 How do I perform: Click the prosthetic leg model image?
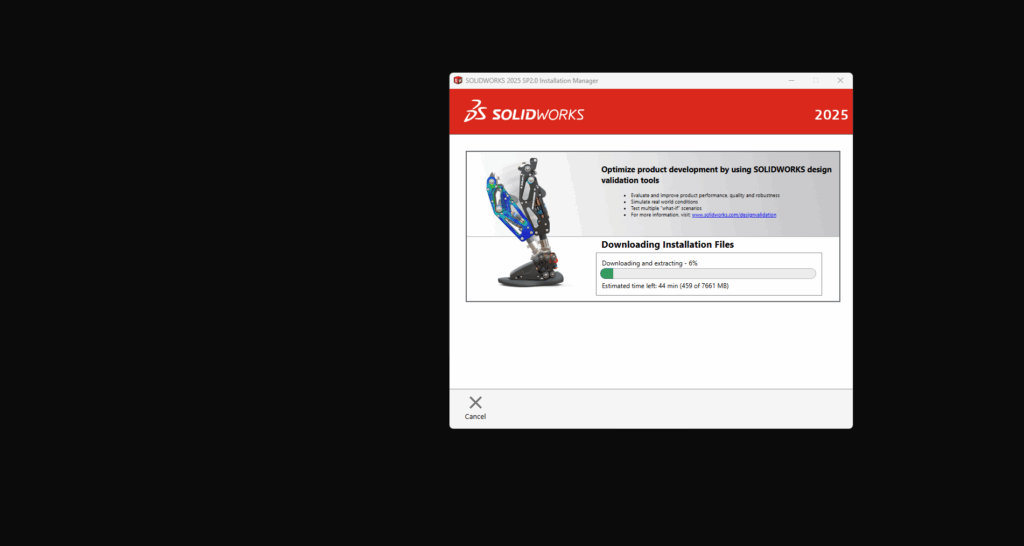click(x=530, y=224)
